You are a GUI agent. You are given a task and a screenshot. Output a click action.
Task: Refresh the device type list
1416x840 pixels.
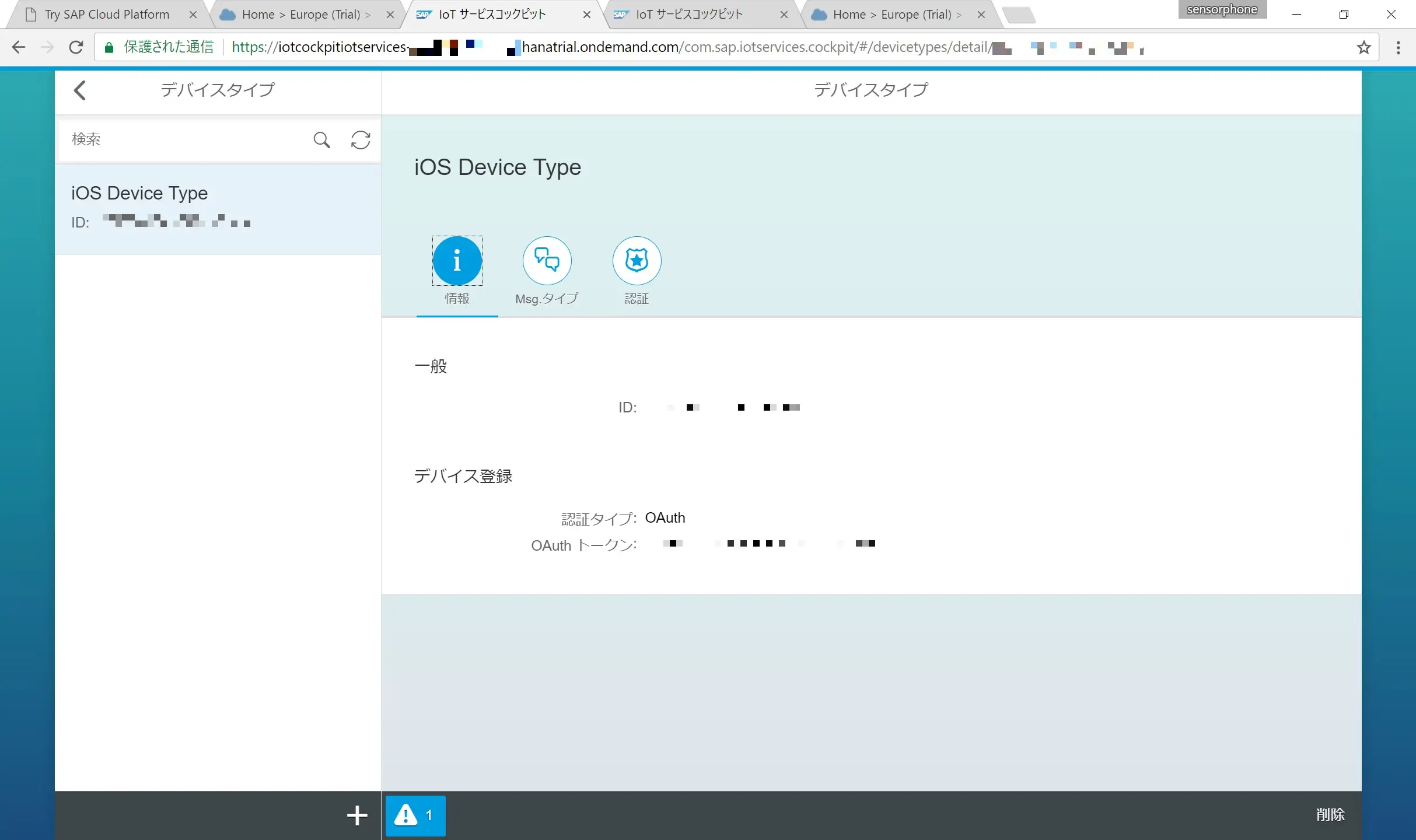click(361, 140)
